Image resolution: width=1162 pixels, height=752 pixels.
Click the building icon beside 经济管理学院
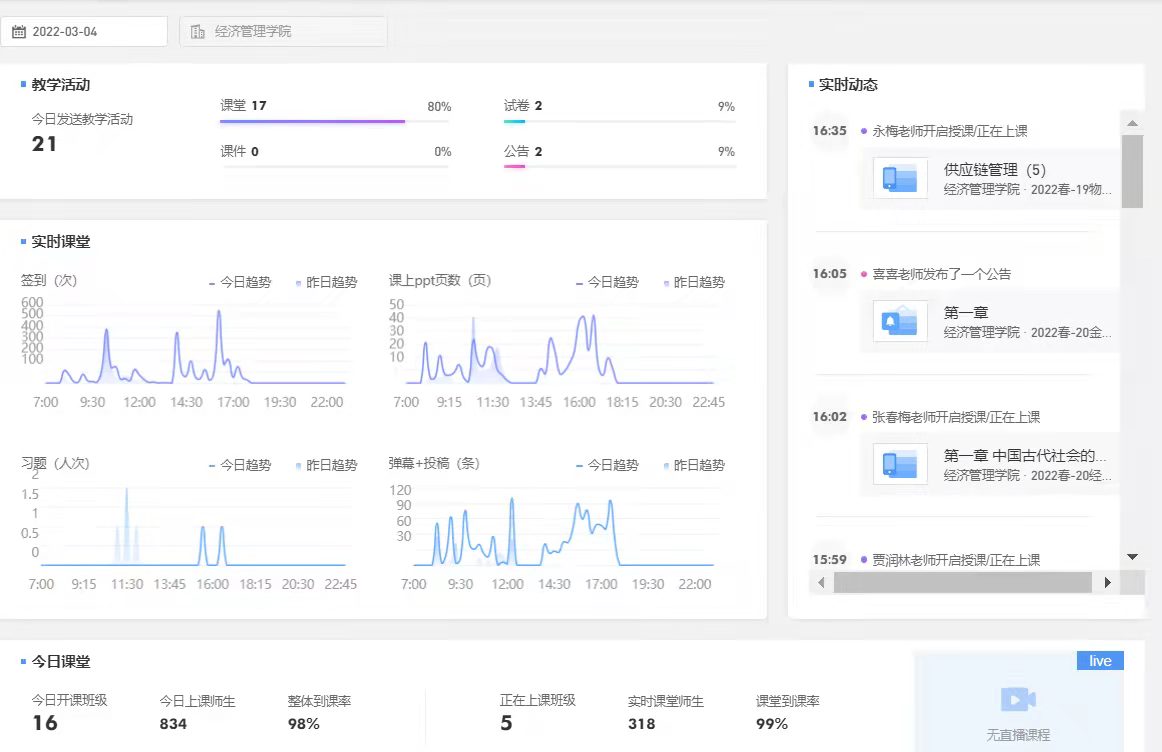click(197, 32)
